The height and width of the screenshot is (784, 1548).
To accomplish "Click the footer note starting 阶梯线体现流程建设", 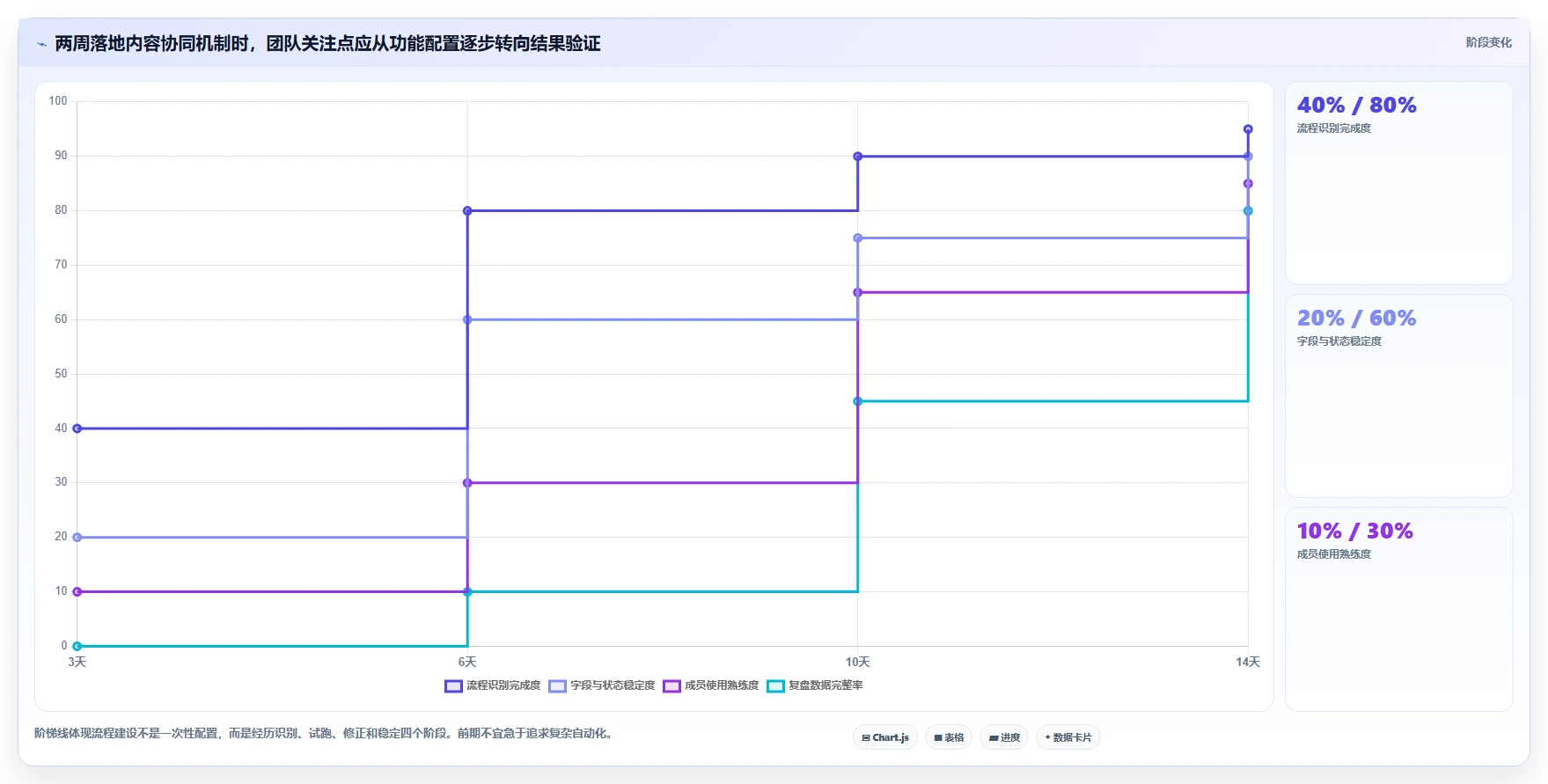I will pos(325,734).
